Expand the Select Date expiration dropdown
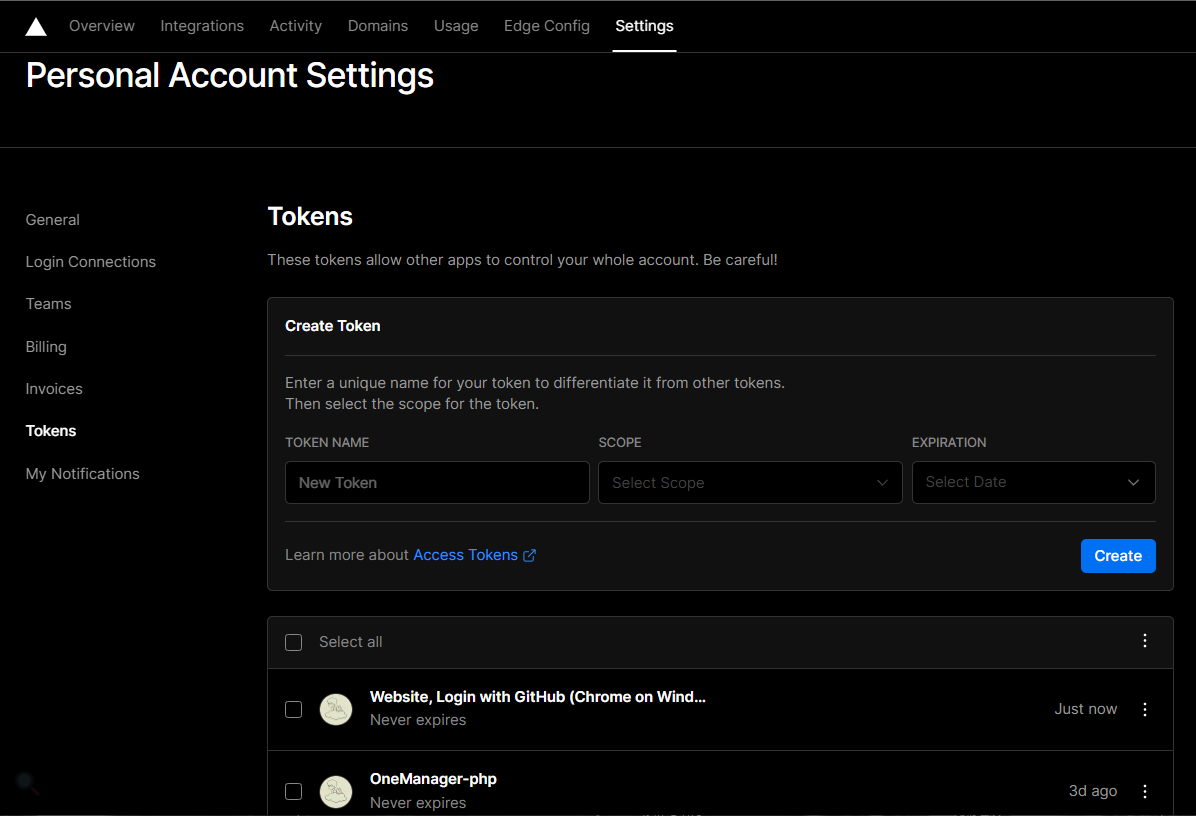Screen dimensions: 1196x816 pyautogui.click(x=1033, y=482)
